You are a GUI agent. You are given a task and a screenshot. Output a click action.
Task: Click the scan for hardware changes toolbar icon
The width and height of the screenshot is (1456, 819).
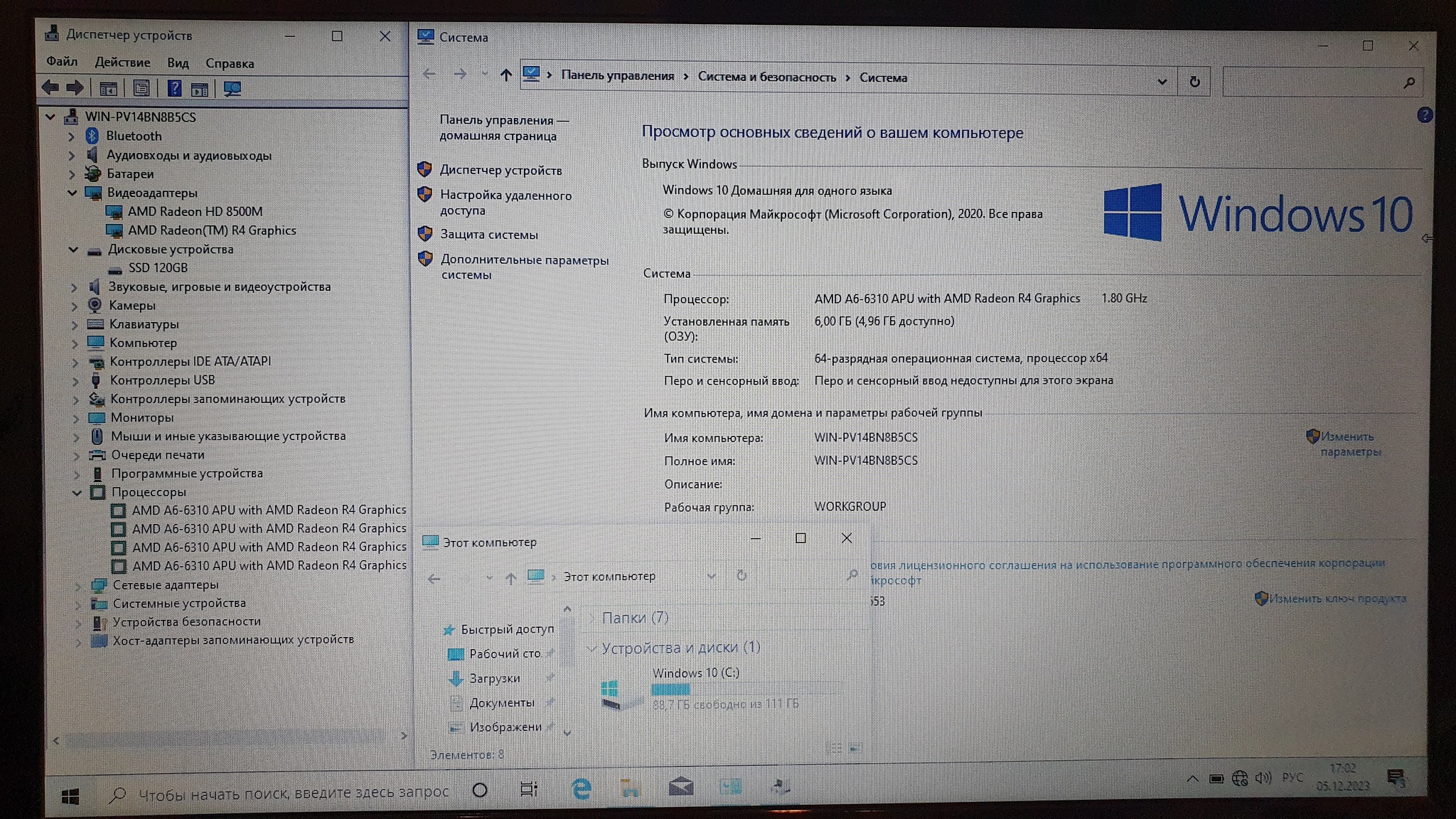click(x=232, y=89)
